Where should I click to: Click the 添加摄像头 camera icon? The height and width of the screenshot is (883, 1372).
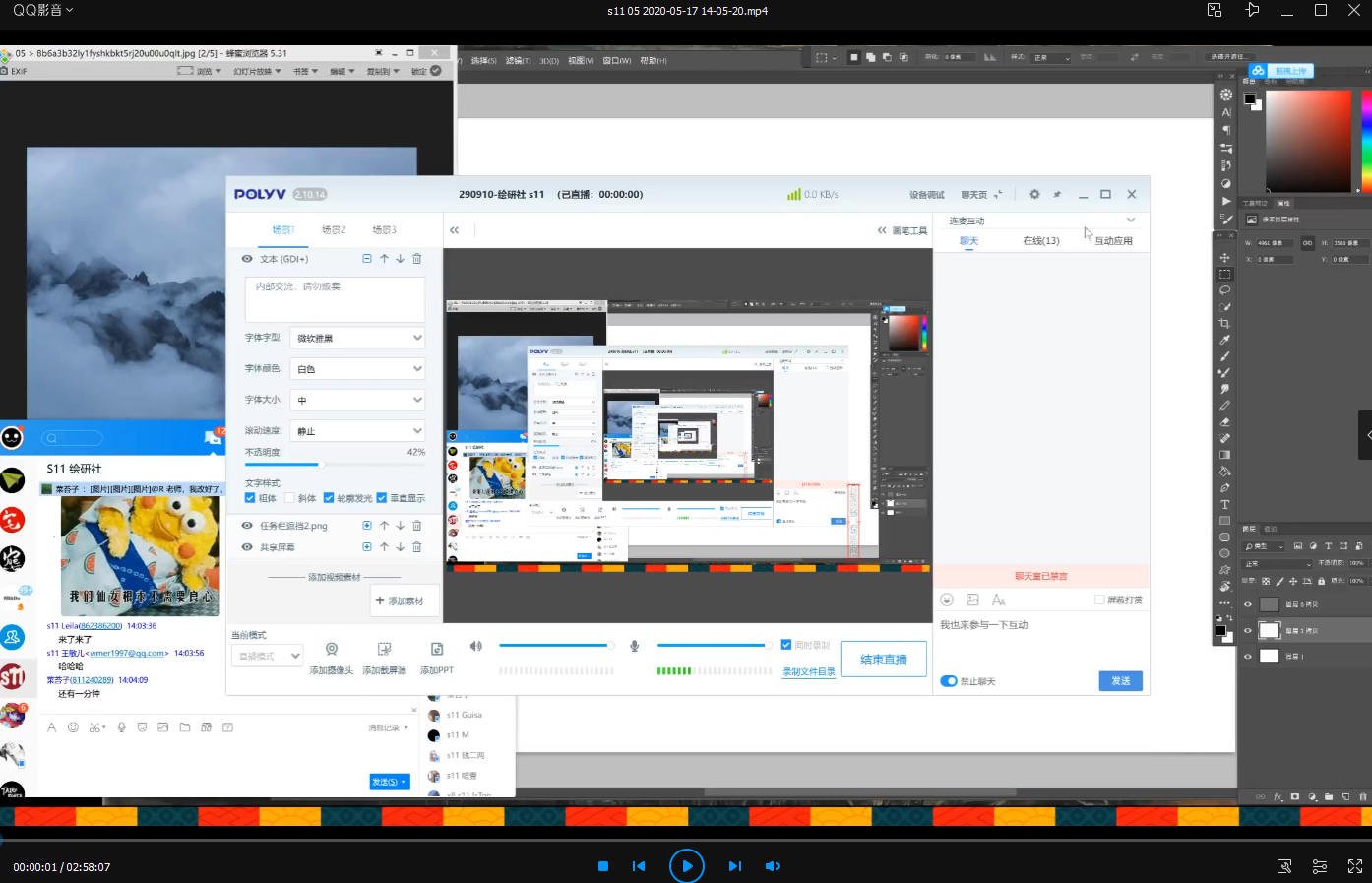[332, 649]
